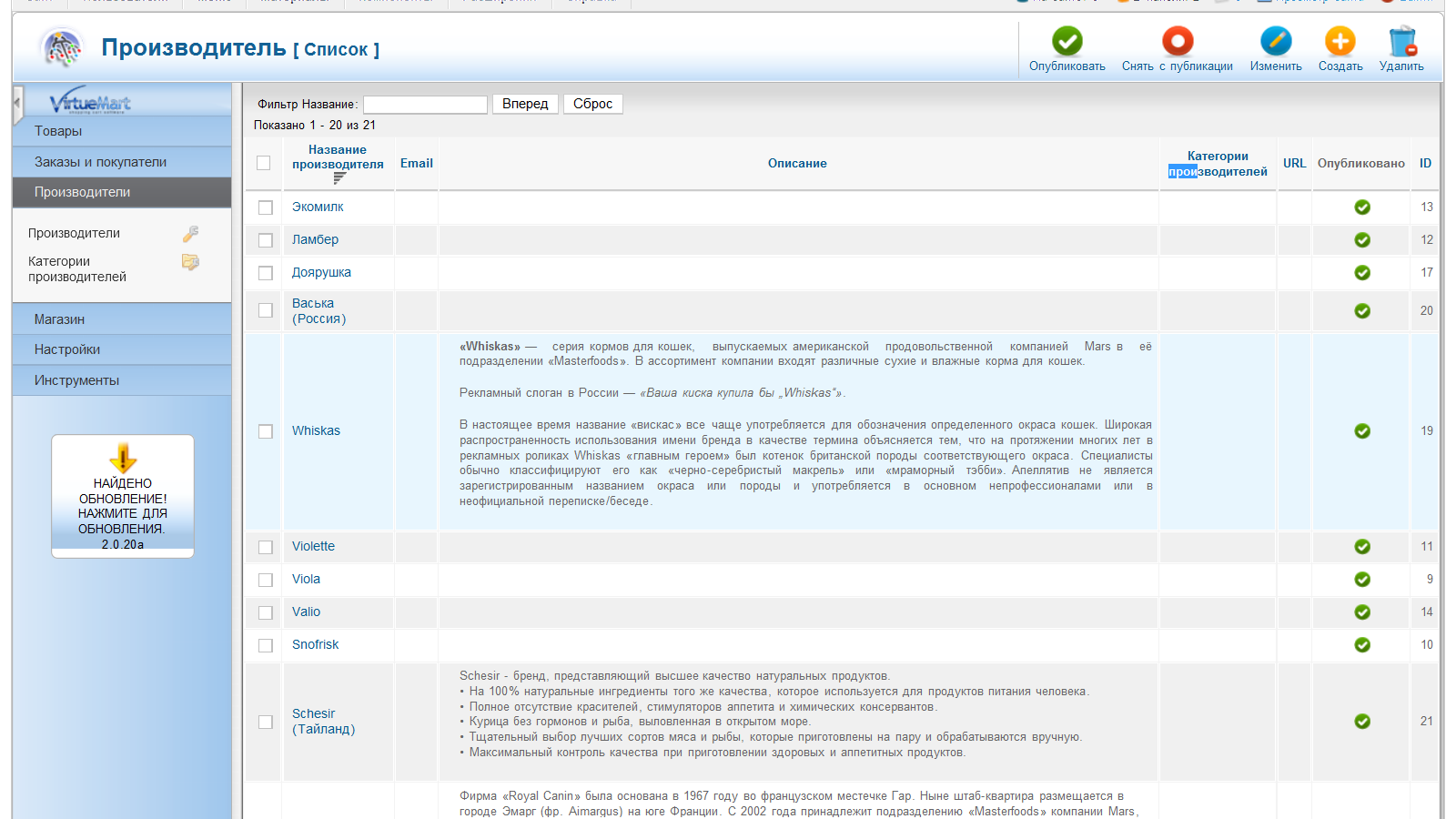Toggle published status for Whiskas
This screenshot has width=1456, height=819.
1361,431
